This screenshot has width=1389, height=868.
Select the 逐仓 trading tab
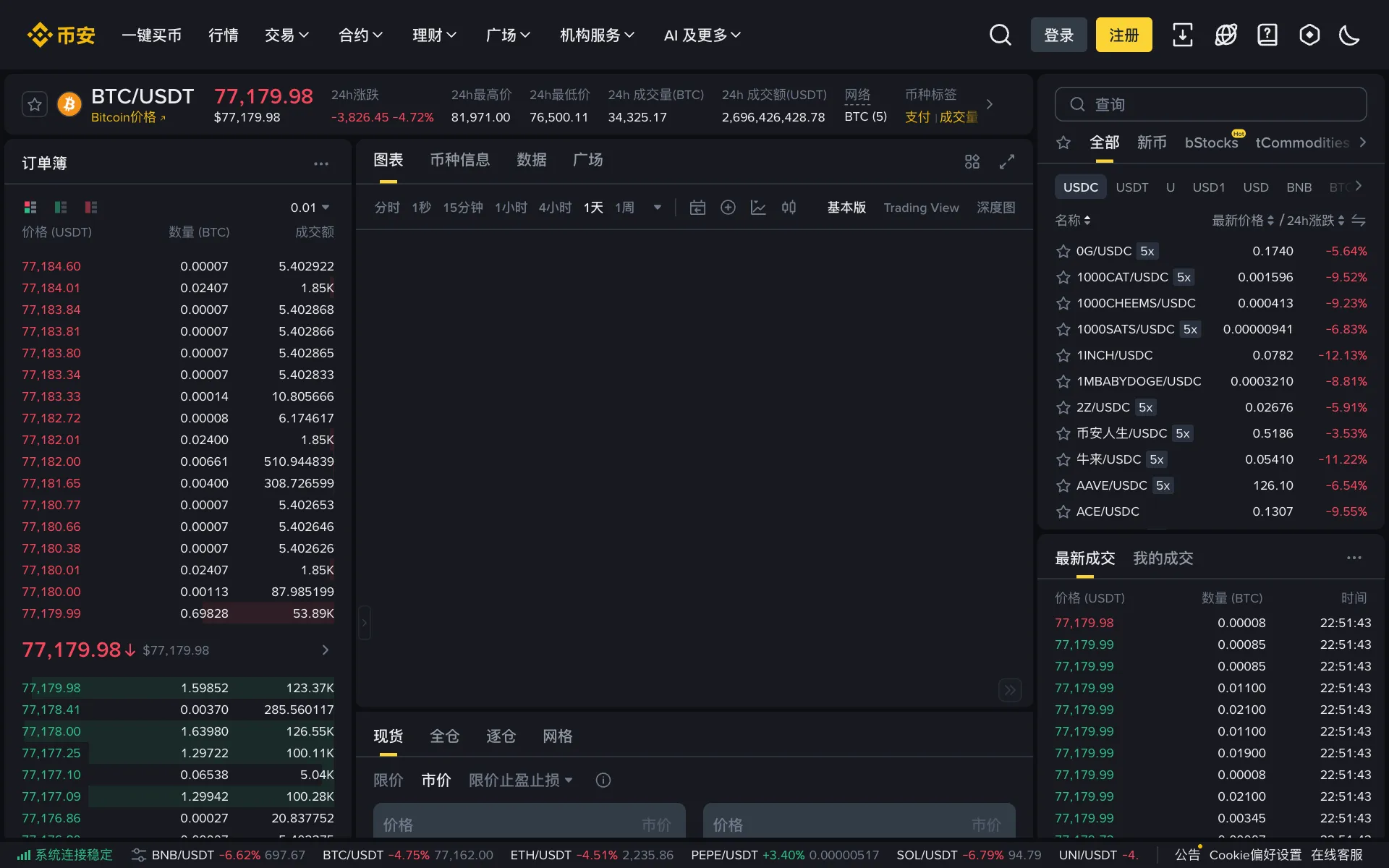(501, 736)
